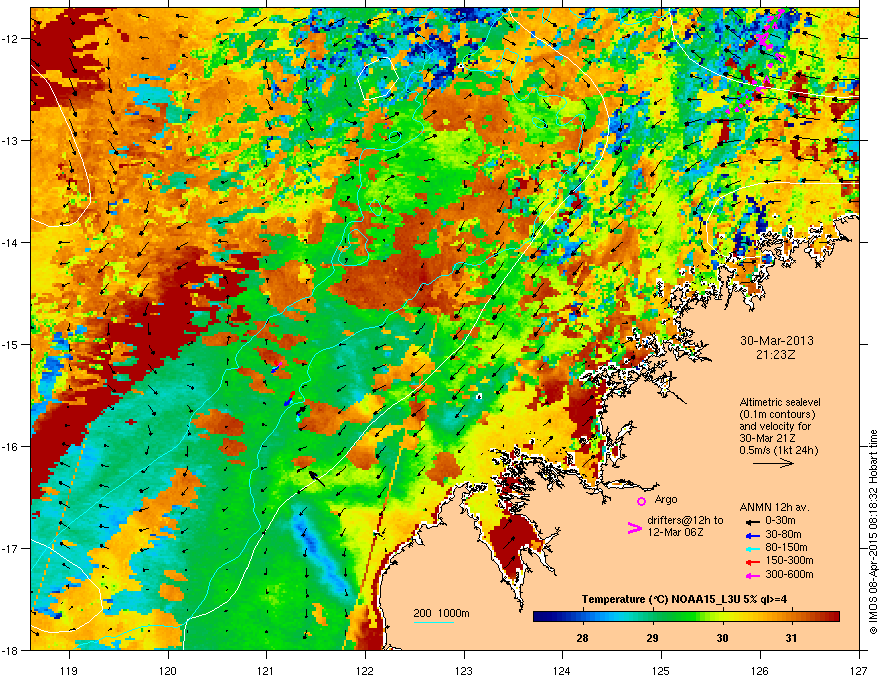
Task: Click the 0.5m/s (1kt 24h) label
Action: tap(779, 451)
